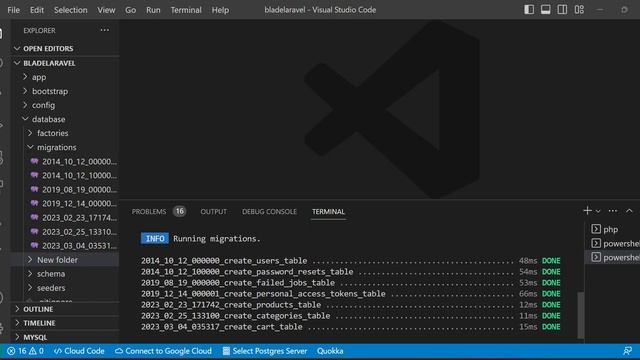Open the Selection menu
This screenshot has height=360, width=640.
(71, 10)
